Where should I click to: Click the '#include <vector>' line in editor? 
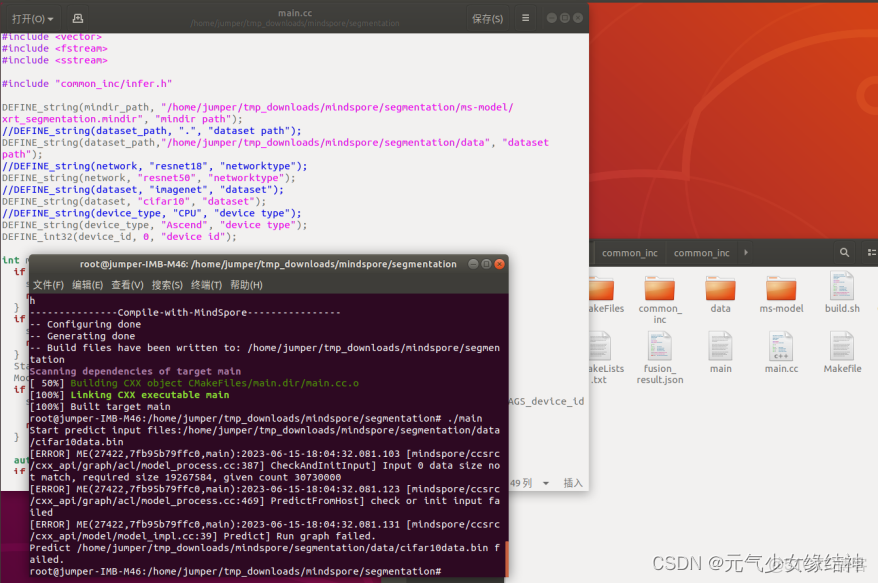(52, 36)
